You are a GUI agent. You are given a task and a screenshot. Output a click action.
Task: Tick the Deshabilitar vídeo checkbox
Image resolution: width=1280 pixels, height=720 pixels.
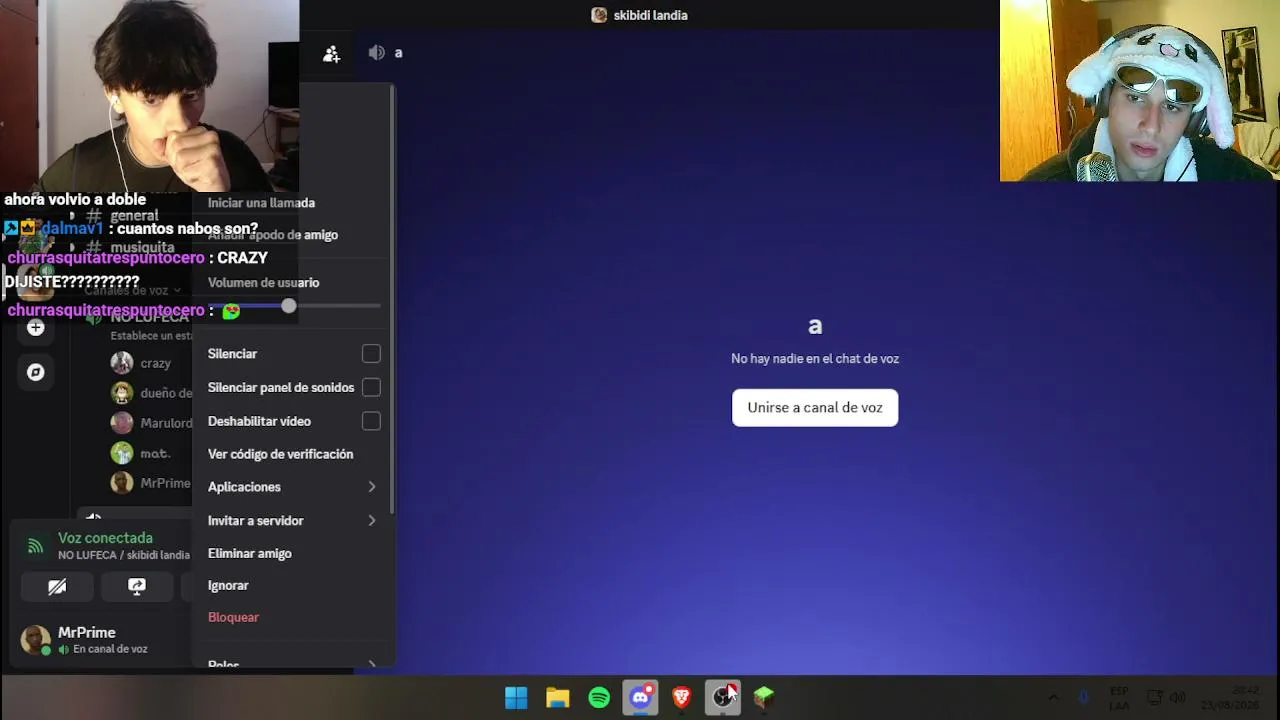(x=371, y=422)
